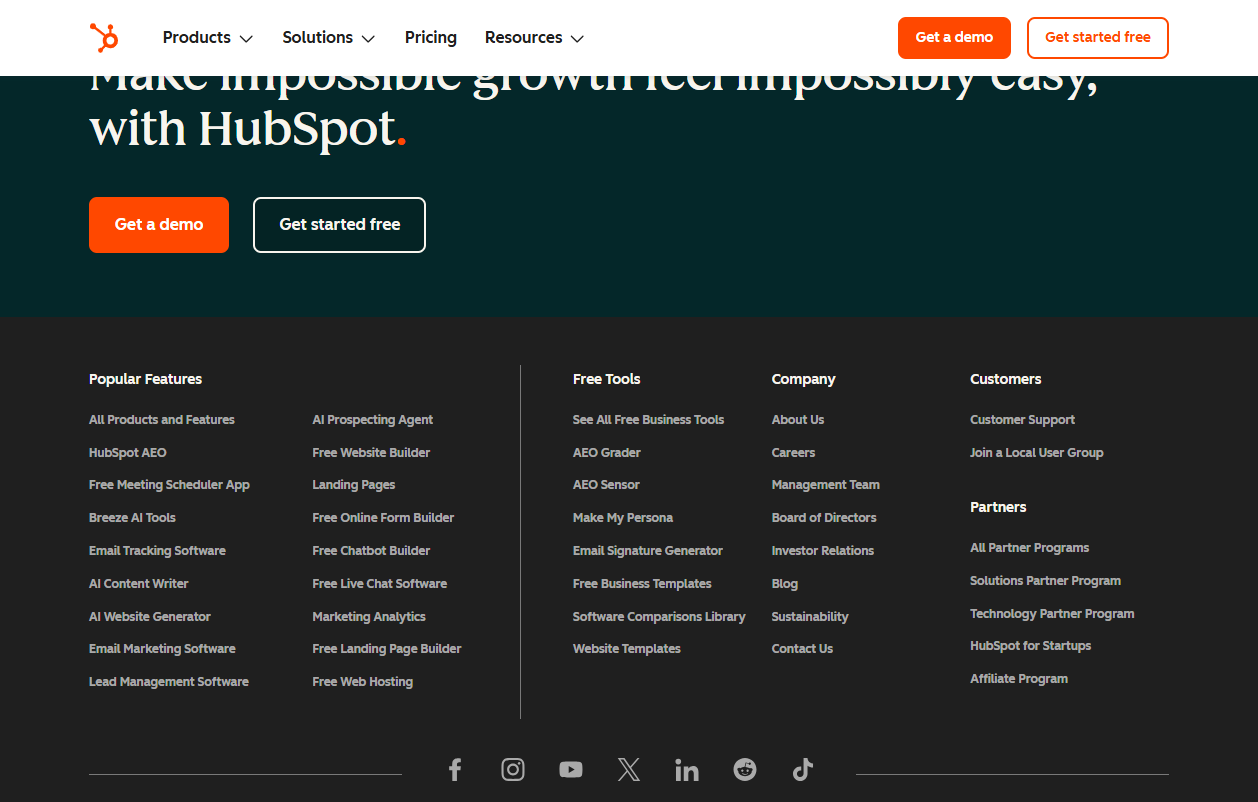Open the Blog link under Company
Viewport: 1258px width, 802px height.
785,584
